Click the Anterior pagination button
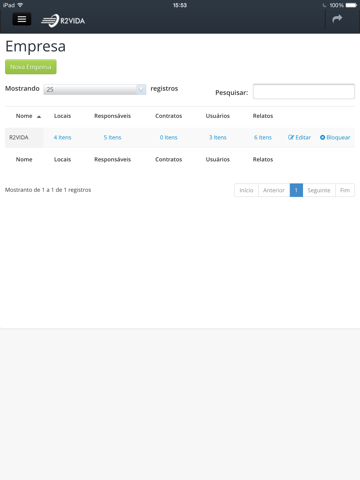The height and width of the screenshot is (480, 360). (274, 190)
